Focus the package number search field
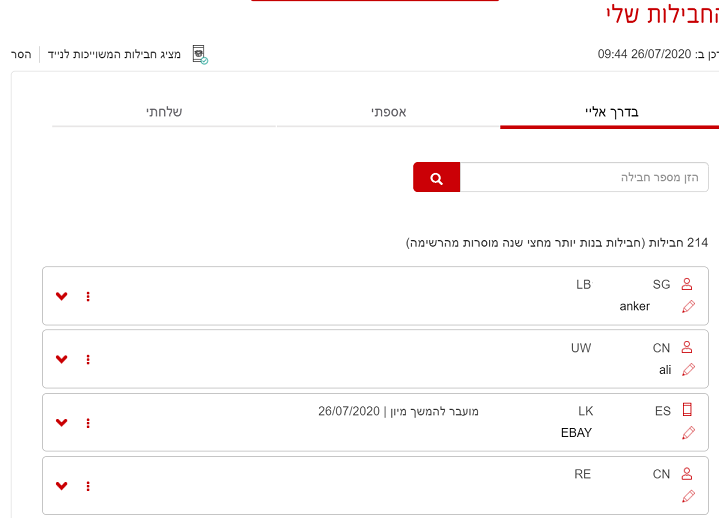The height and width of the screenshot is (518, 719). (584, 178)
